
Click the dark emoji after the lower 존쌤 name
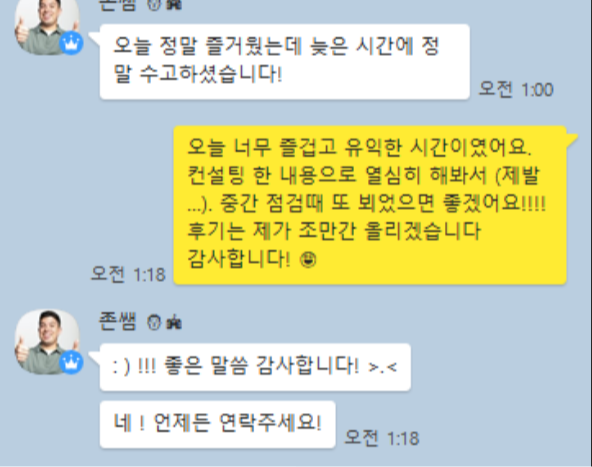click(174, 323)
